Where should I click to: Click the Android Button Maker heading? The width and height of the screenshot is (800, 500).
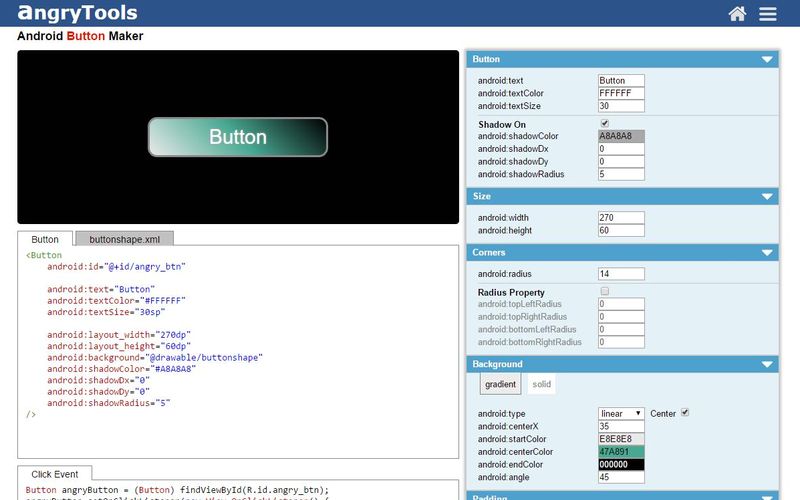pos(80,36)
